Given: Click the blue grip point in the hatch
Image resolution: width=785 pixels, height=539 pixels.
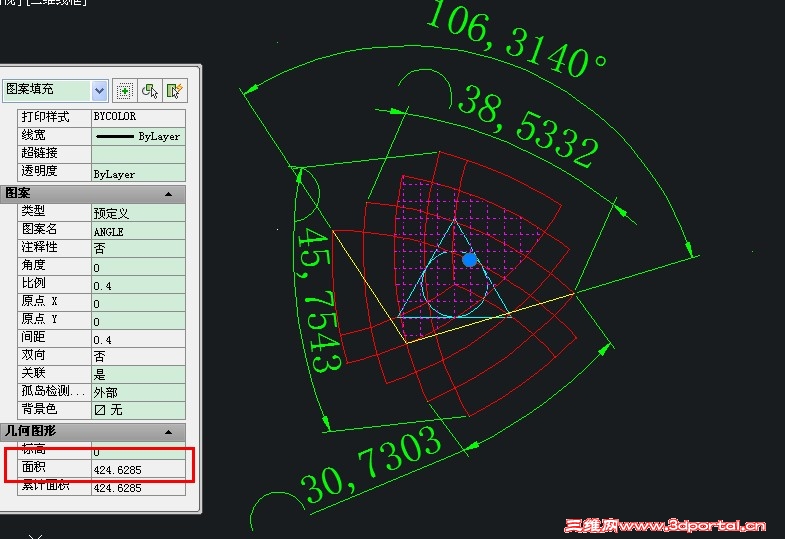Looking at the screenshot, I should pyautogui.click(x=470, y=260).
